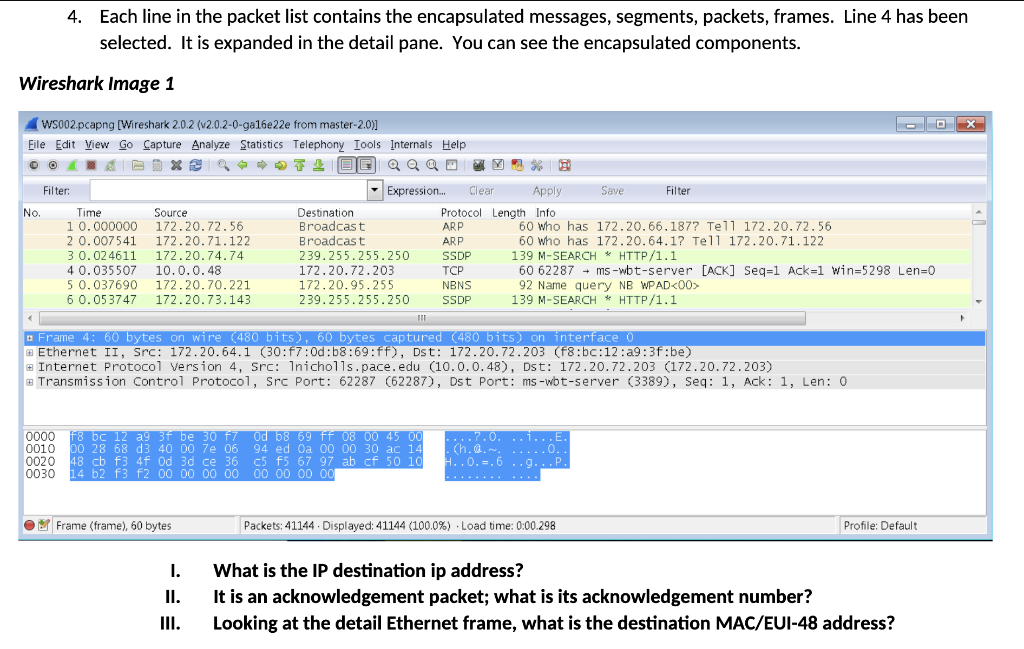
Task: Apply the current display filter
Action: tap(547, 190)
